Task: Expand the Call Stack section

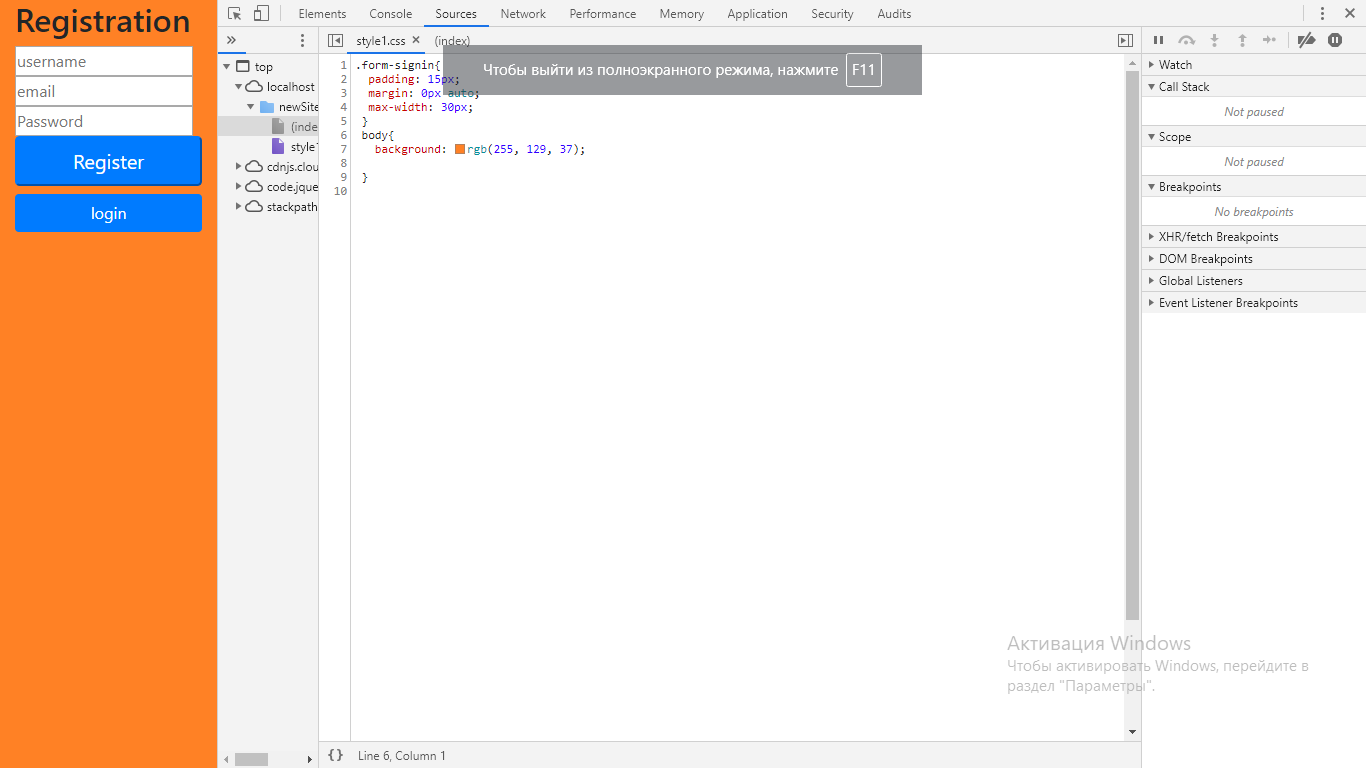Action: point(1254,87)
